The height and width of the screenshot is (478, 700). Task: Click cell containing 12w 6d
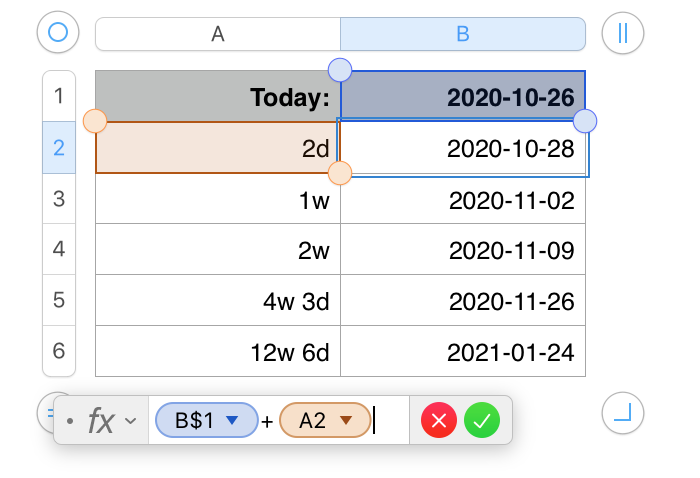(x=218, y=352)
